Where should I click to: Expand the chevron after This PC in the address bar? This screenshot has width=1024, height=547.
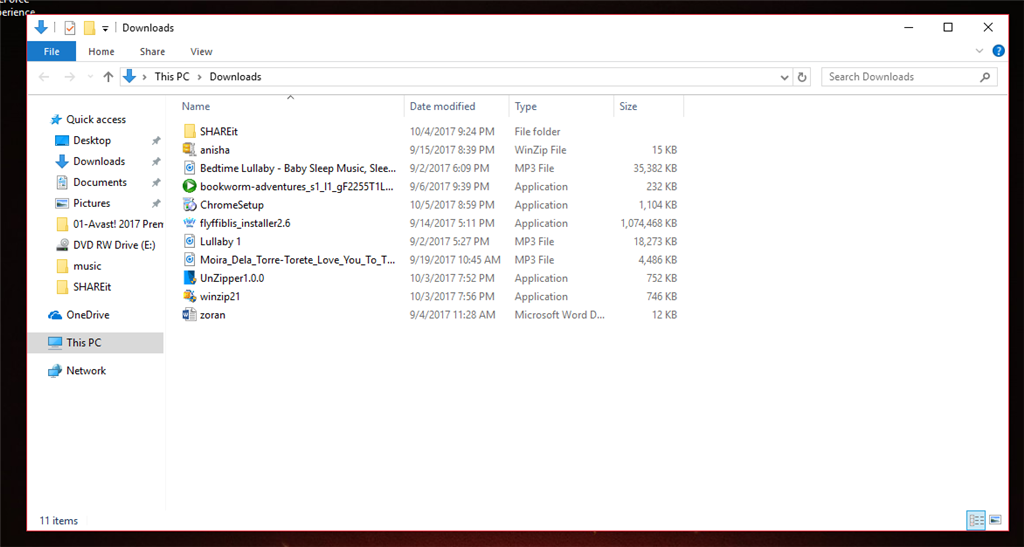click(x=199, y=77)
